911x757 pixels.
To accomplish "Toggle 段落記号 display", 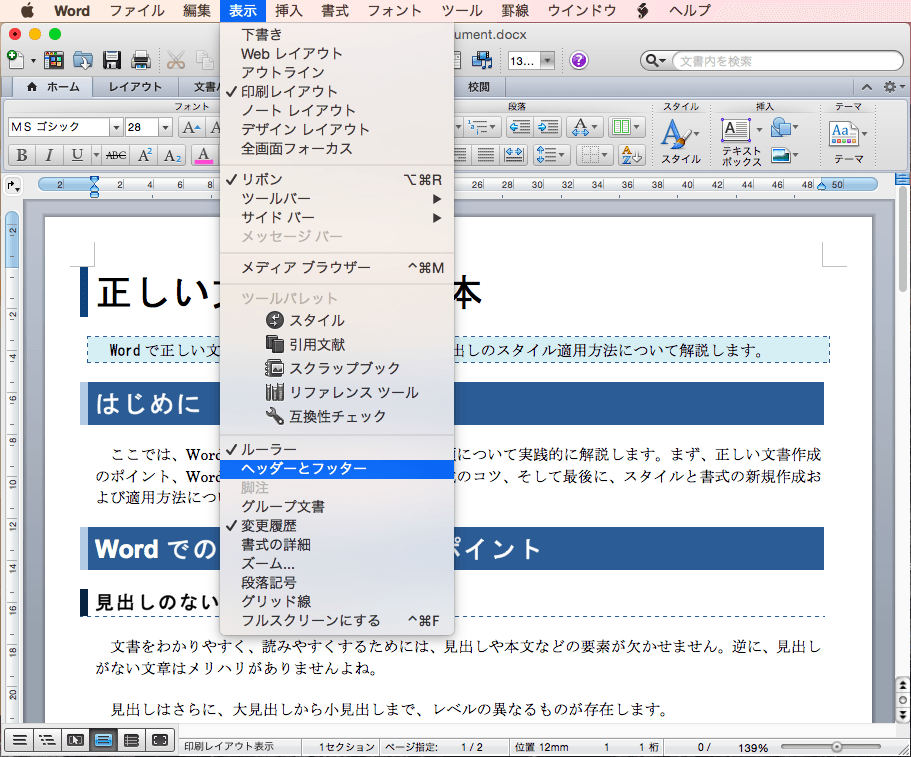I will pos(337,582).
